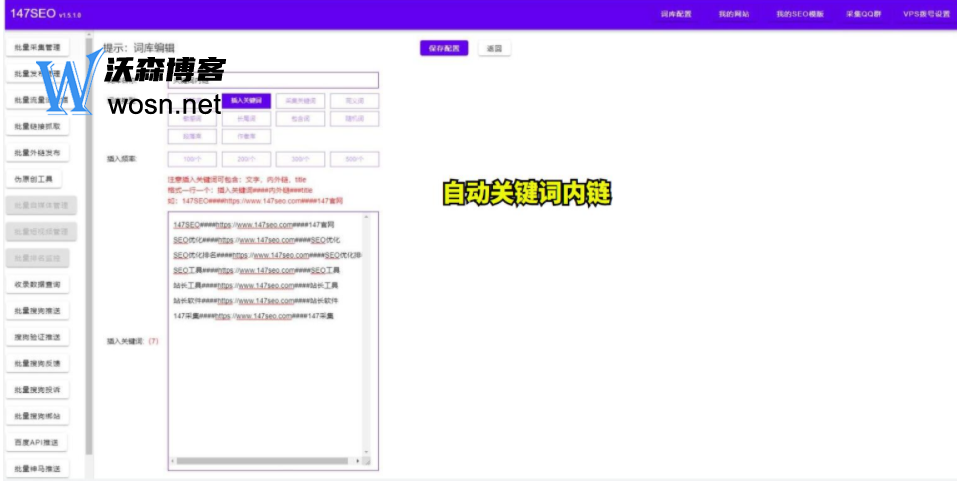This screenshot has height=487, width=957.
Task: Open 收录数据查询 in the sidebar
Action: 37,285
